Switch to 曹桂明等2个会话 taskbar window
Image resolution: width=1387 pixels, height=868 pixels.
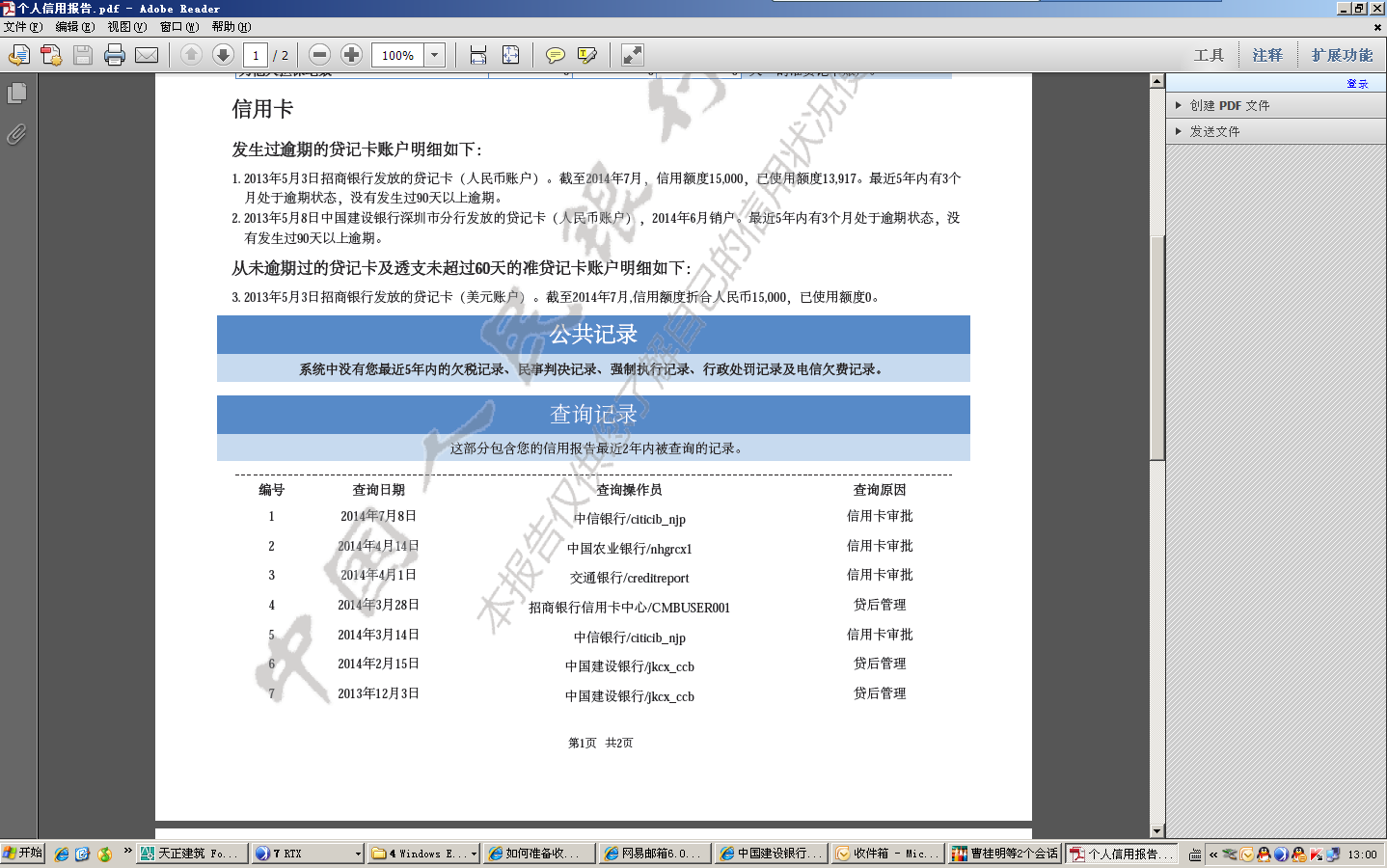click(1003, 854)
